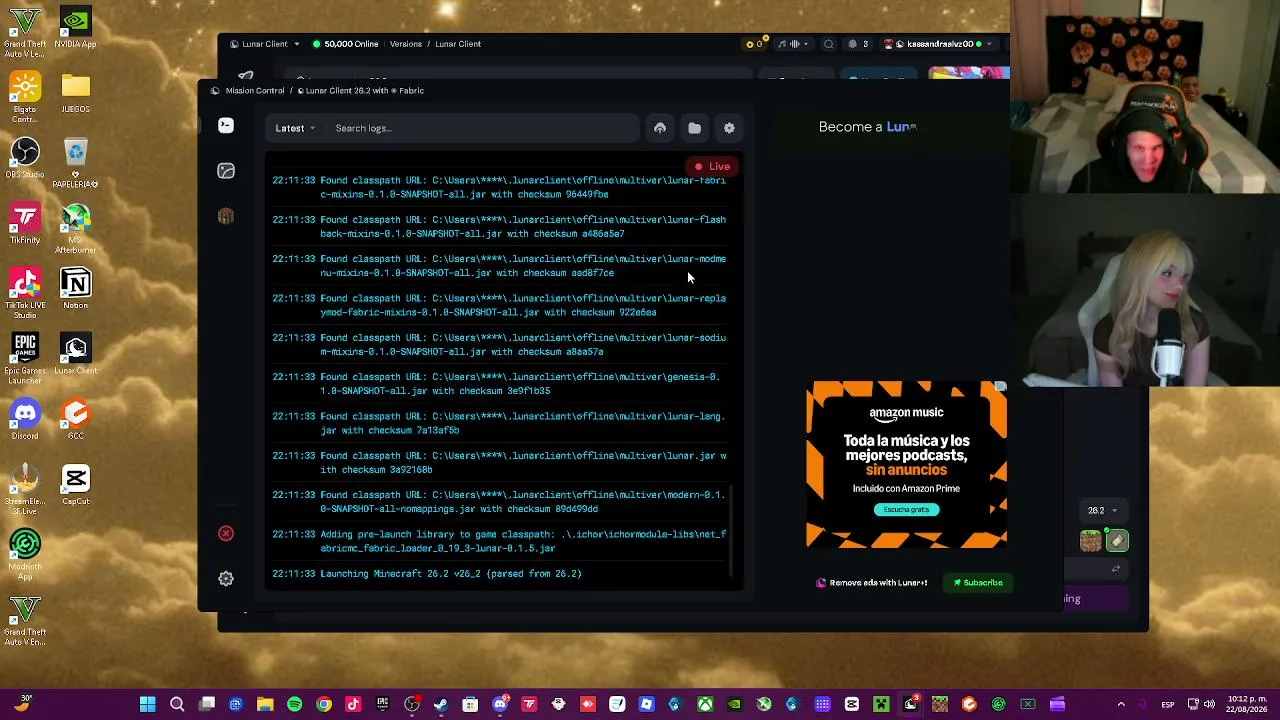Open Lunar Client desktop shortcut

[76, 353]
